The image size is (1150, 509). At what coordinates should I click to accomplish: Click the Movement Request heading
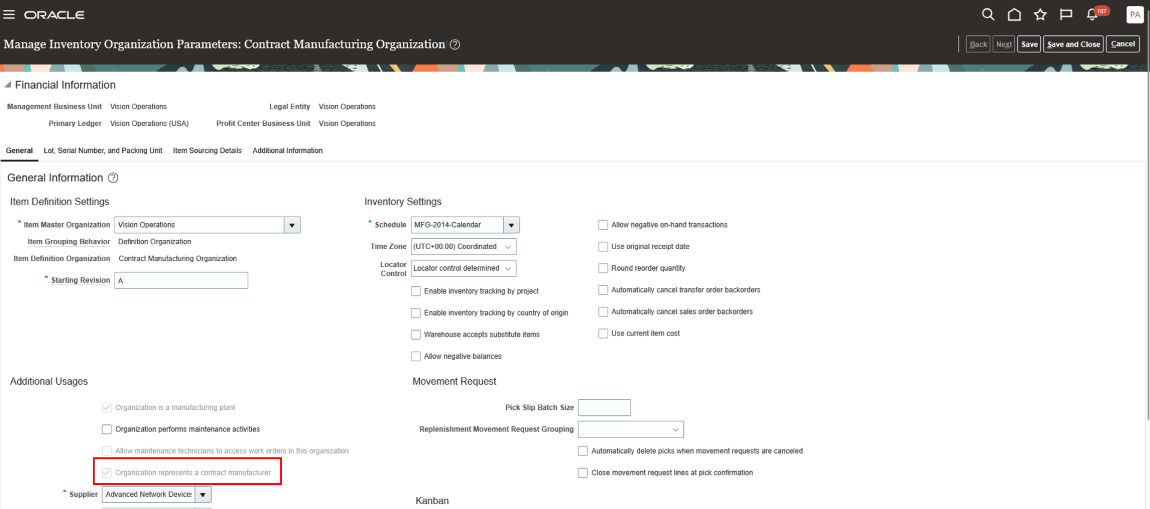click(455, 381)
